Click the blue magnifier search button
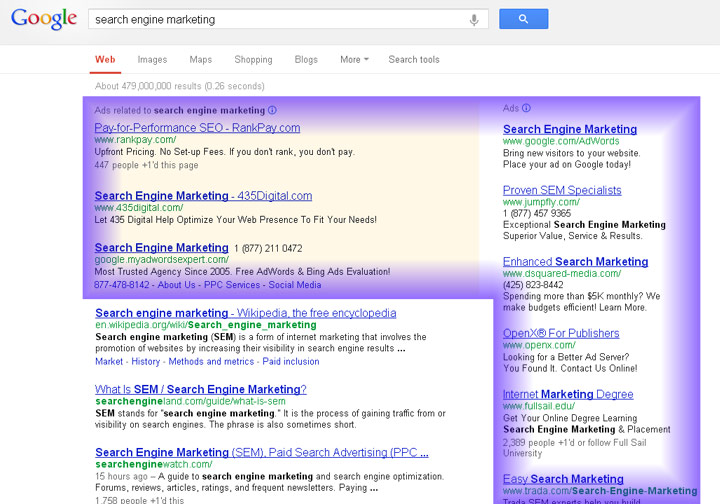720x504 pixels. pos(523,19)
